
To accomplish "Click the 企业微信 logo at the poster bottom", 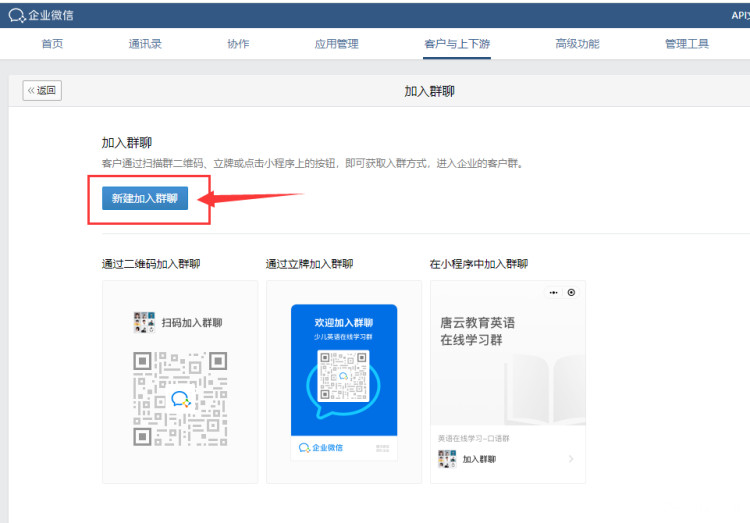I will click(x=321, y=447).
